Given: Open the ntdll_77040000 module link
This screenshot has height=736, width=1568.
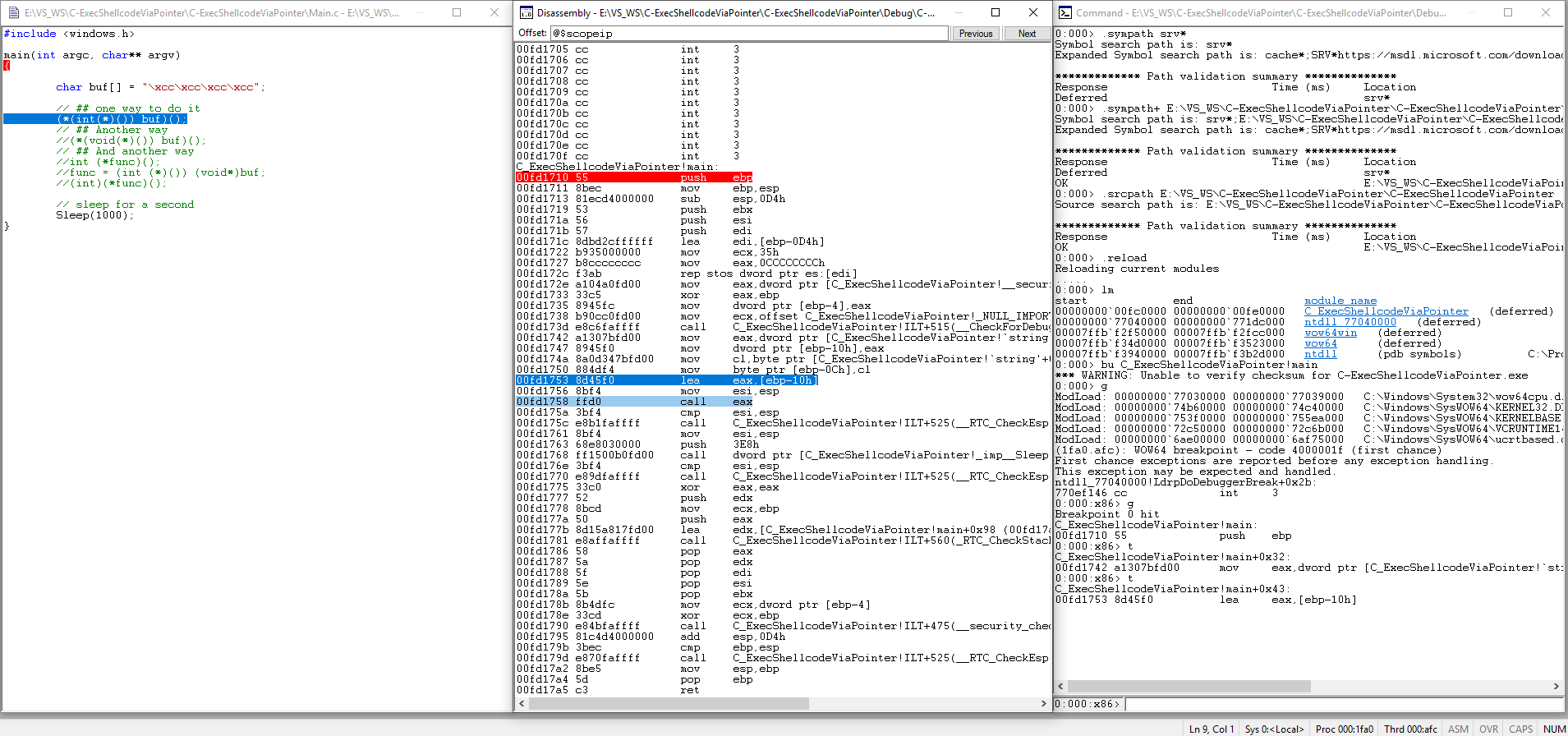Looking at the screenshot, I should [x=1350, y=322].
